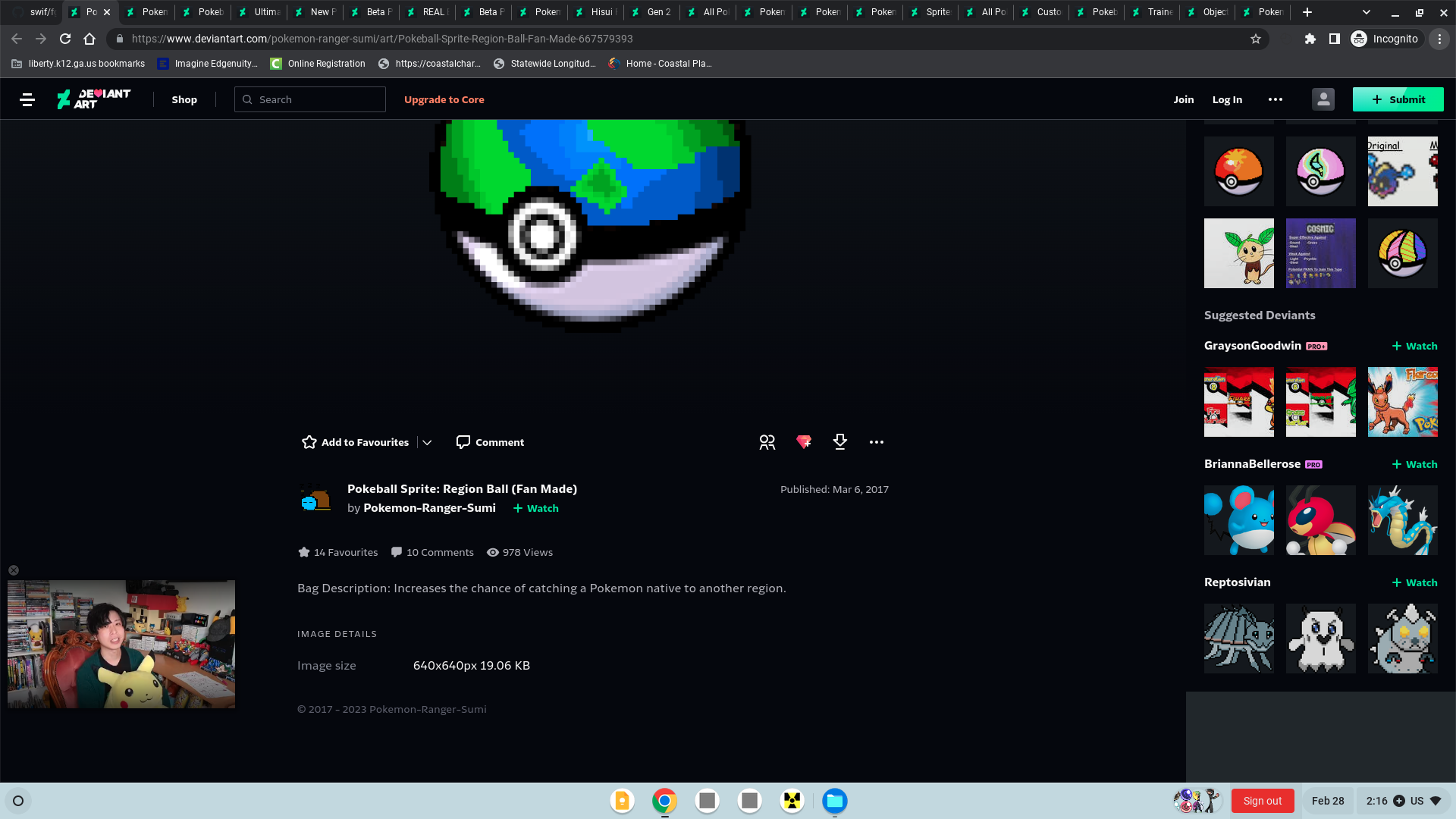This screenshot has width=1456, height=819.
Task: Click the browser back arrow
Action: [x=17, y=39]
